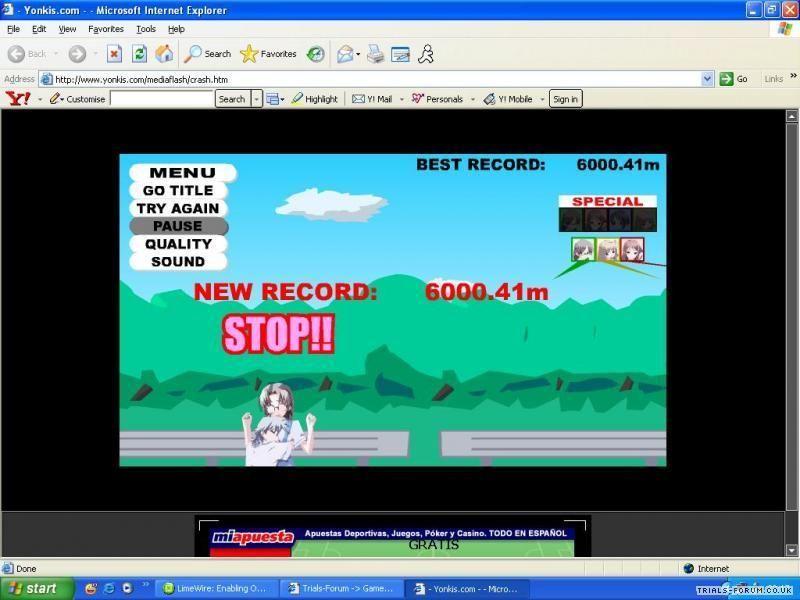Expand the Links toolbar chevron
The image size is (800, 600).
(793, 76)
